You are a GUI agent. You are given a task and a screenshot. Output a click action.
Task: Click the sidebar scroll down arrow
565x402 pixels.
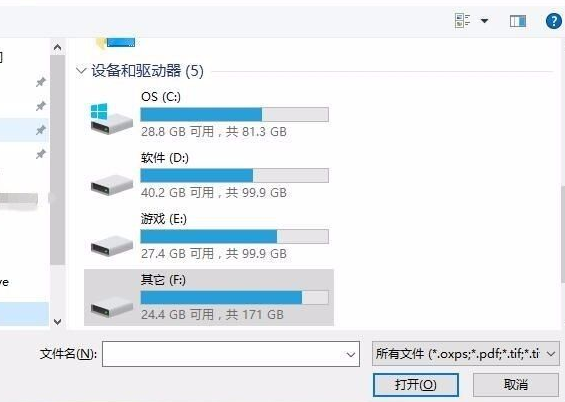pyautogui.click(x=57, y=322)
